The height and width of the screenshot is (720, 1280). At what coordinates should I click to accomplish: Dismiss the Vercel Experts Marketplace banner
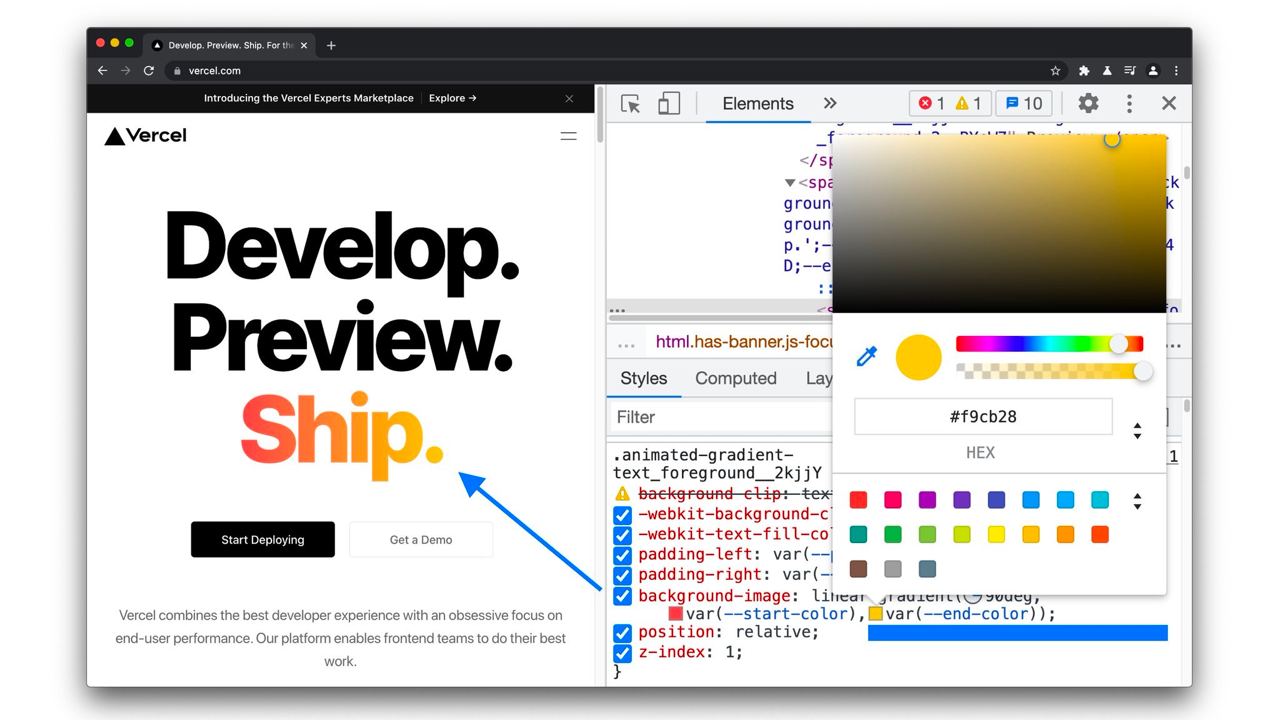tap(569, 98)
